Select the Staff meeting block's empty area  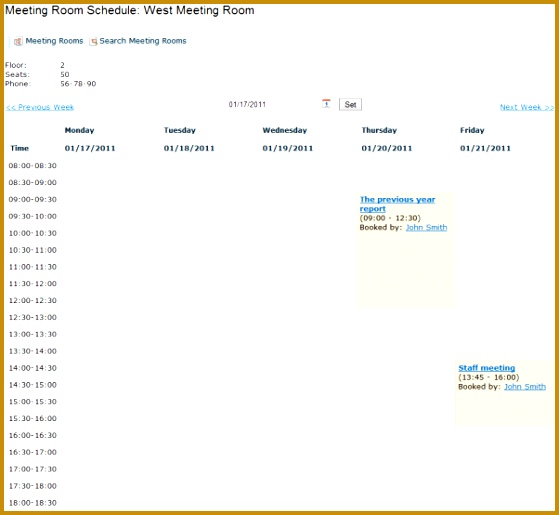(504, 409)
